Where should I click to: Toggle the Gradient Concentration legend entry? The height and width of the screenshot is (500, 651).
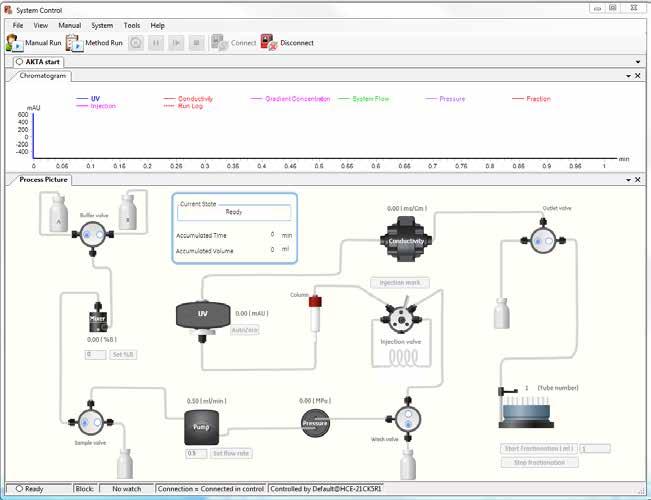(x=290, y=99)
